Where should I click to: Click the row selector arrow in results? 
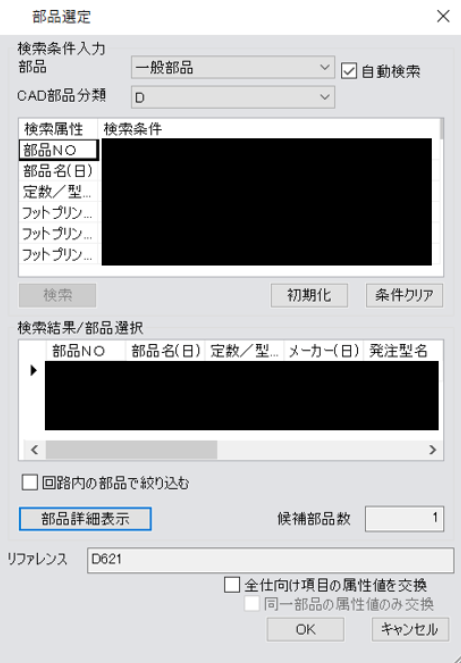pos(33,370)
